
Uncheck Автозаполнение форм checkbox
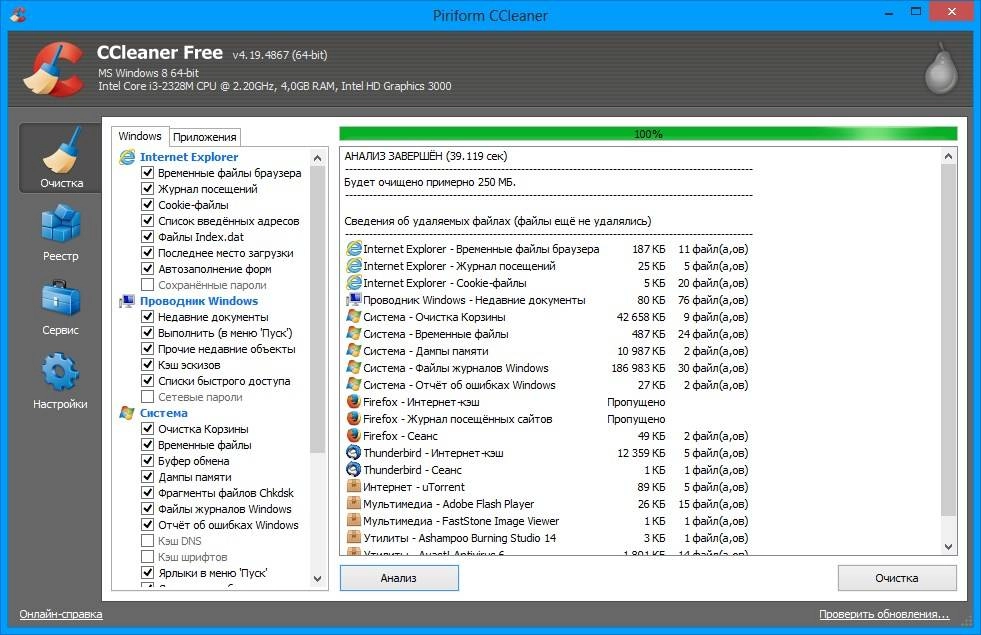[x=148, y=268]
